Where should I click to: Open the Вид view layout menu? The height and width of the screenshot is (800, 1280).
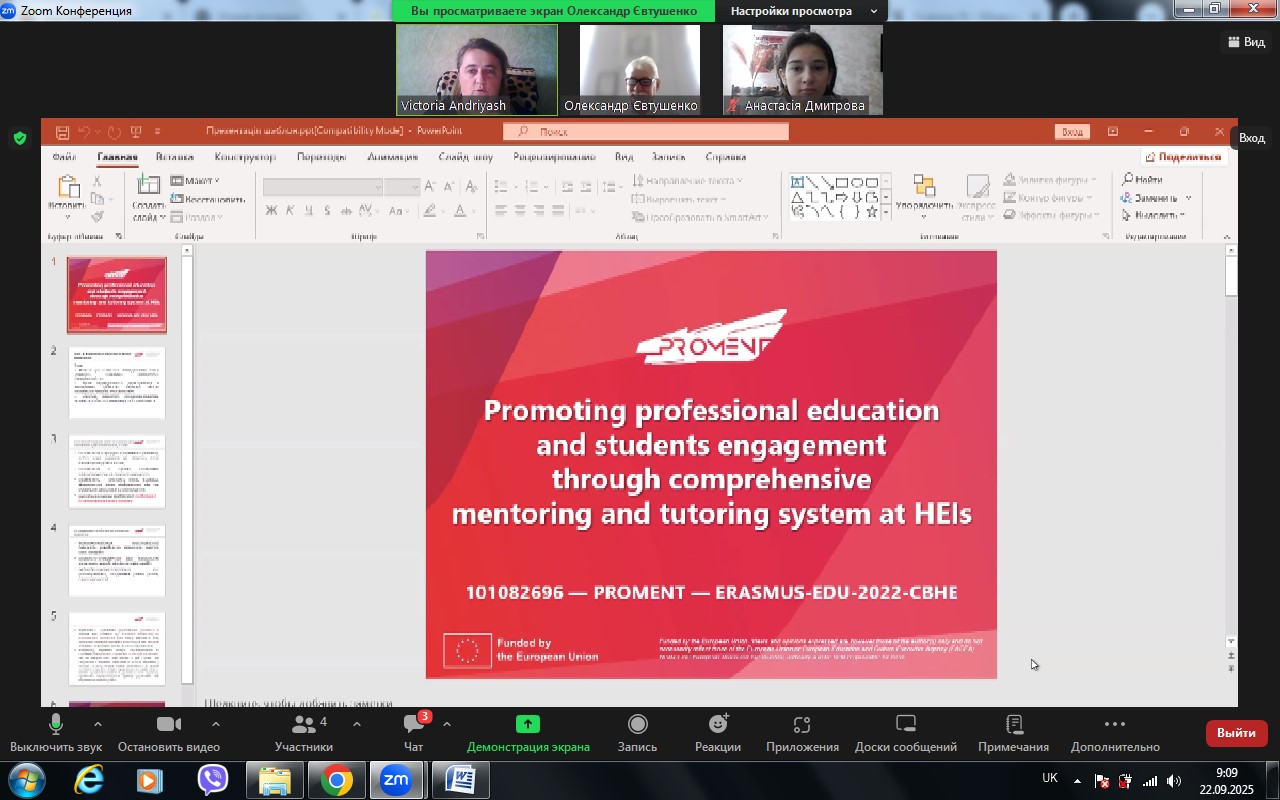[x=1246, y=42]
